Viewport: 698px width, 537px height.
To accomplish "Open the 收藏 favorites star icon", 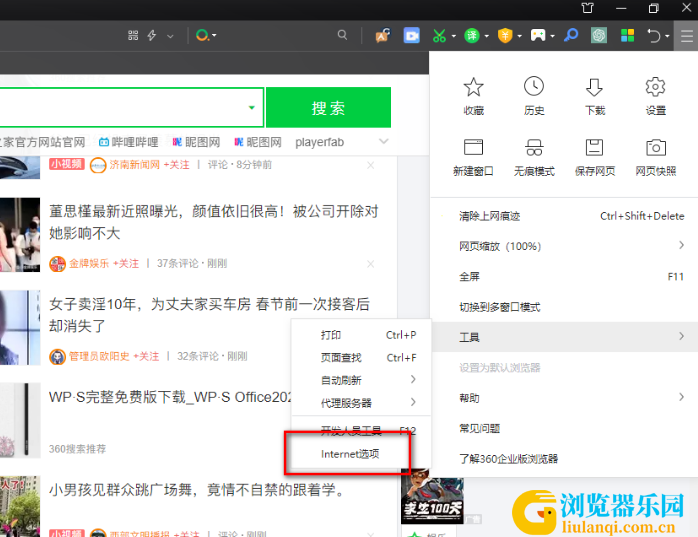I will [473, 87].
